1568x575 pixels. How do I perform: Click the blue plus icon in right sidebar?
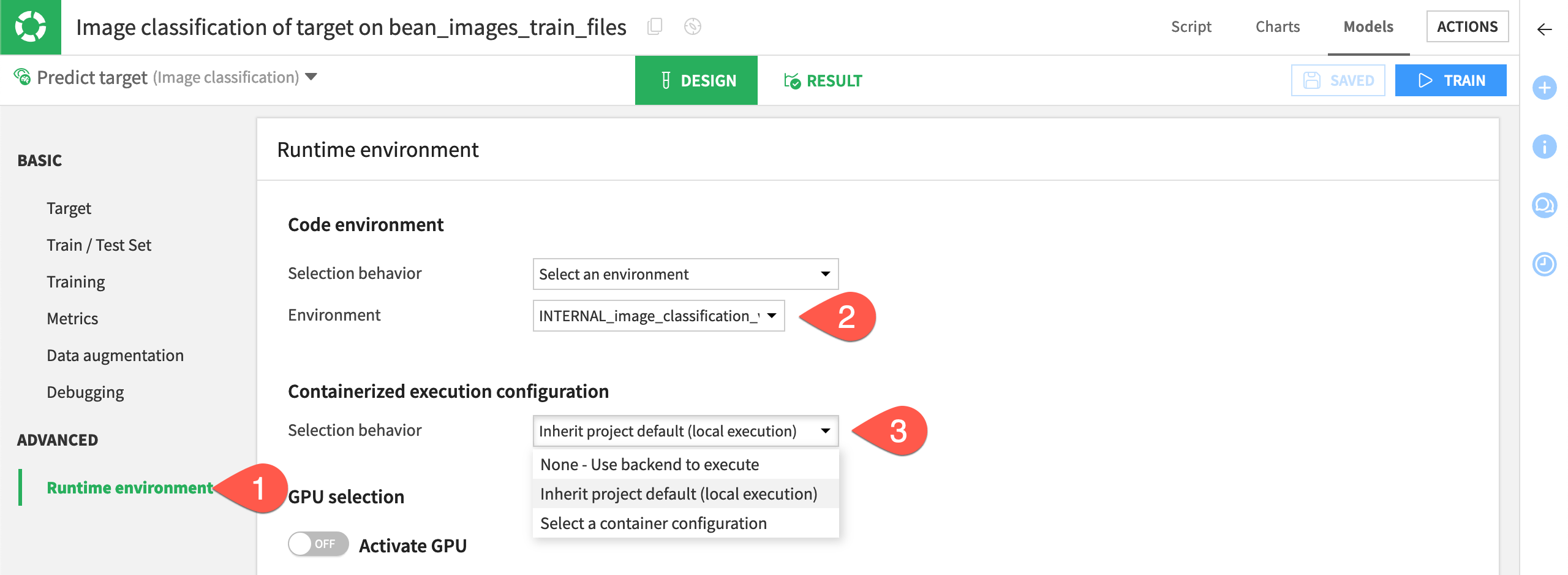point(1545,88)
